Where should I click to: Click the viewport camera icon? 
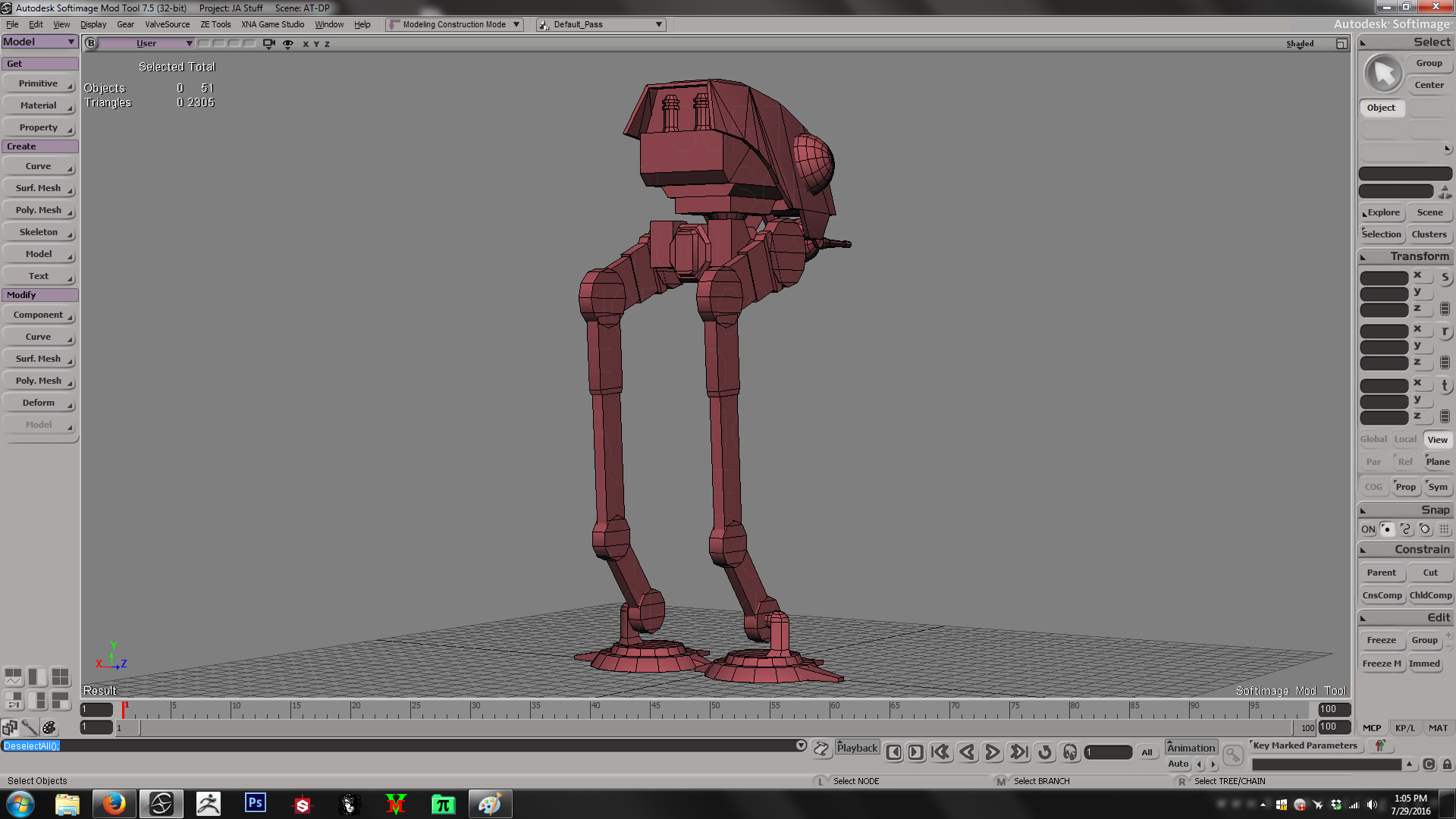[x=268, y=44]
